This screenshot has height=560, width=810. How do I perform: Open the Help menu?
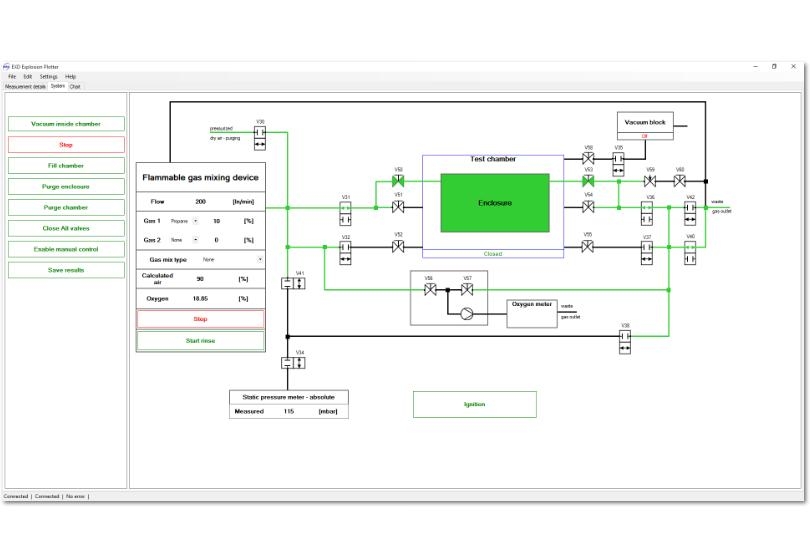(x=70, y=76)
